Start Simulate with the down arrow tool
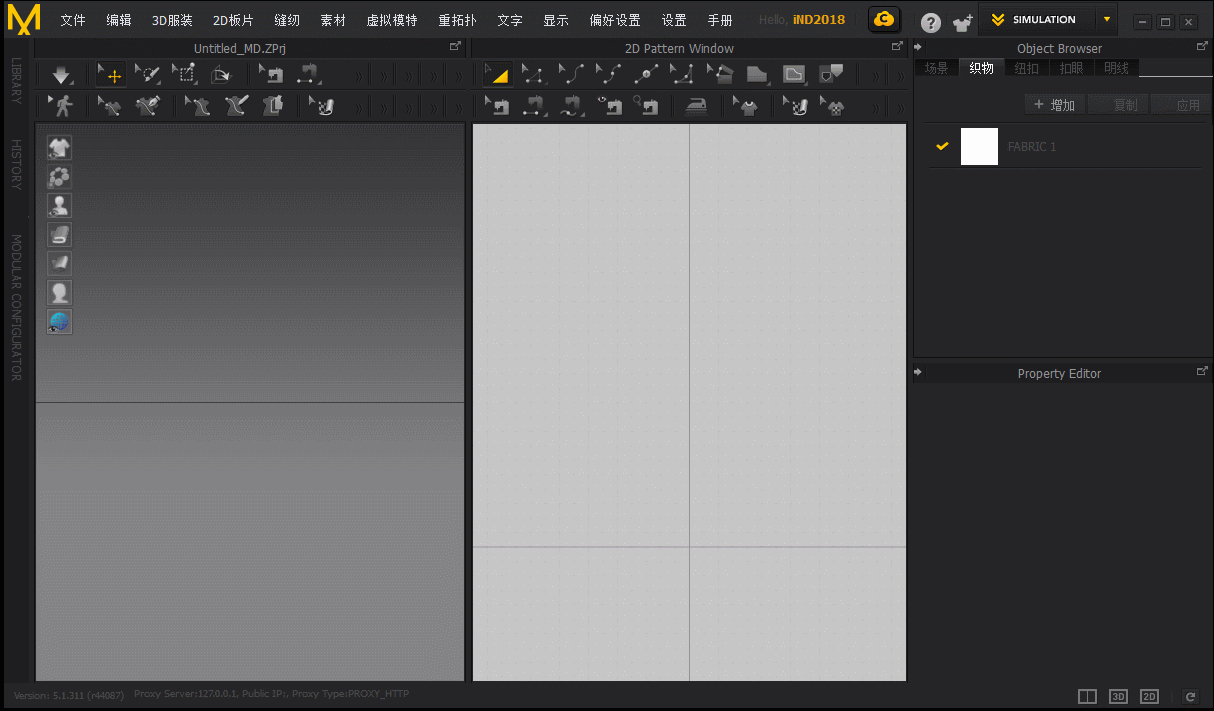 (61, 75)
